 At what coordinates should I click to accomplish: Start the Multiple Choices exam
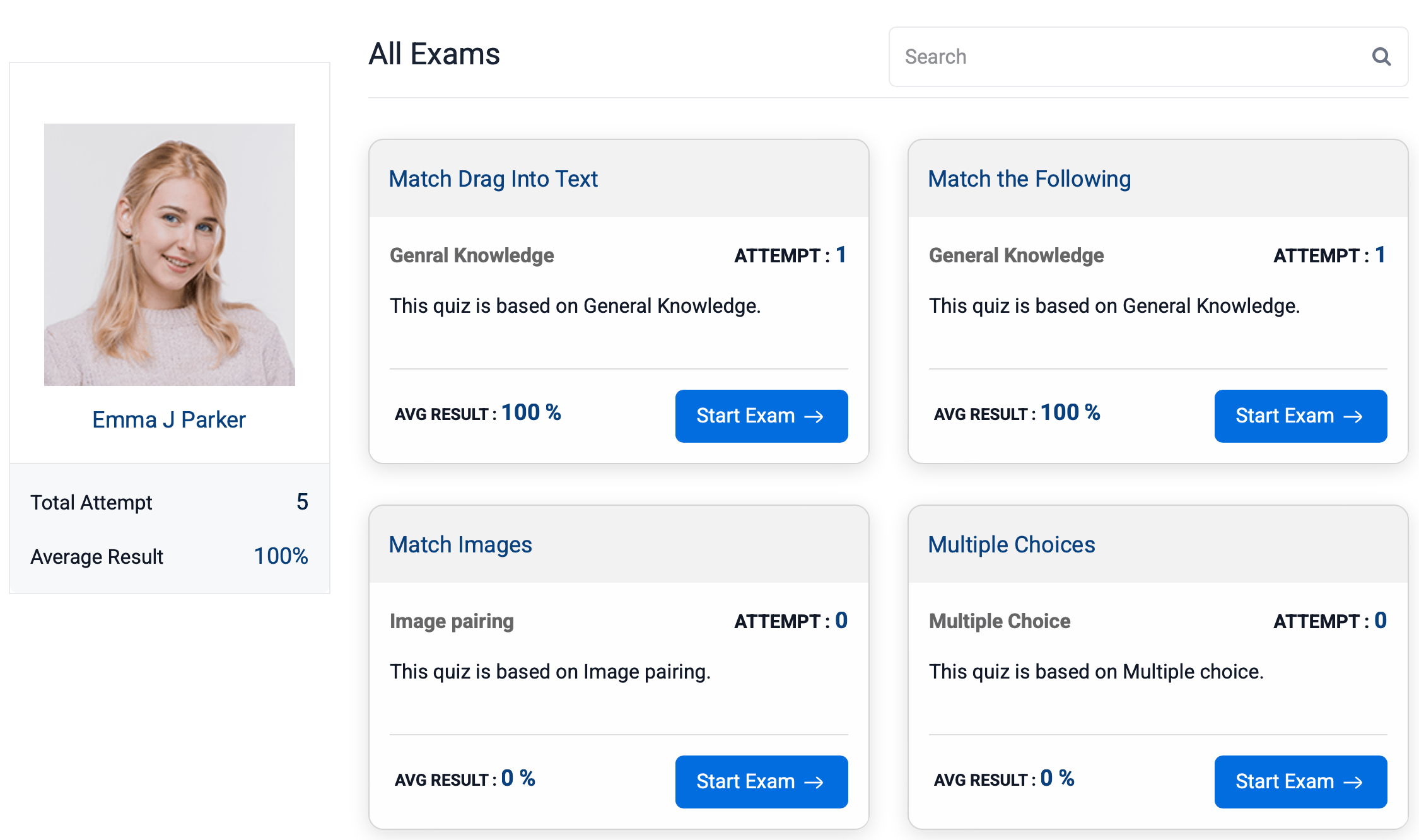tap(1300, 782)
